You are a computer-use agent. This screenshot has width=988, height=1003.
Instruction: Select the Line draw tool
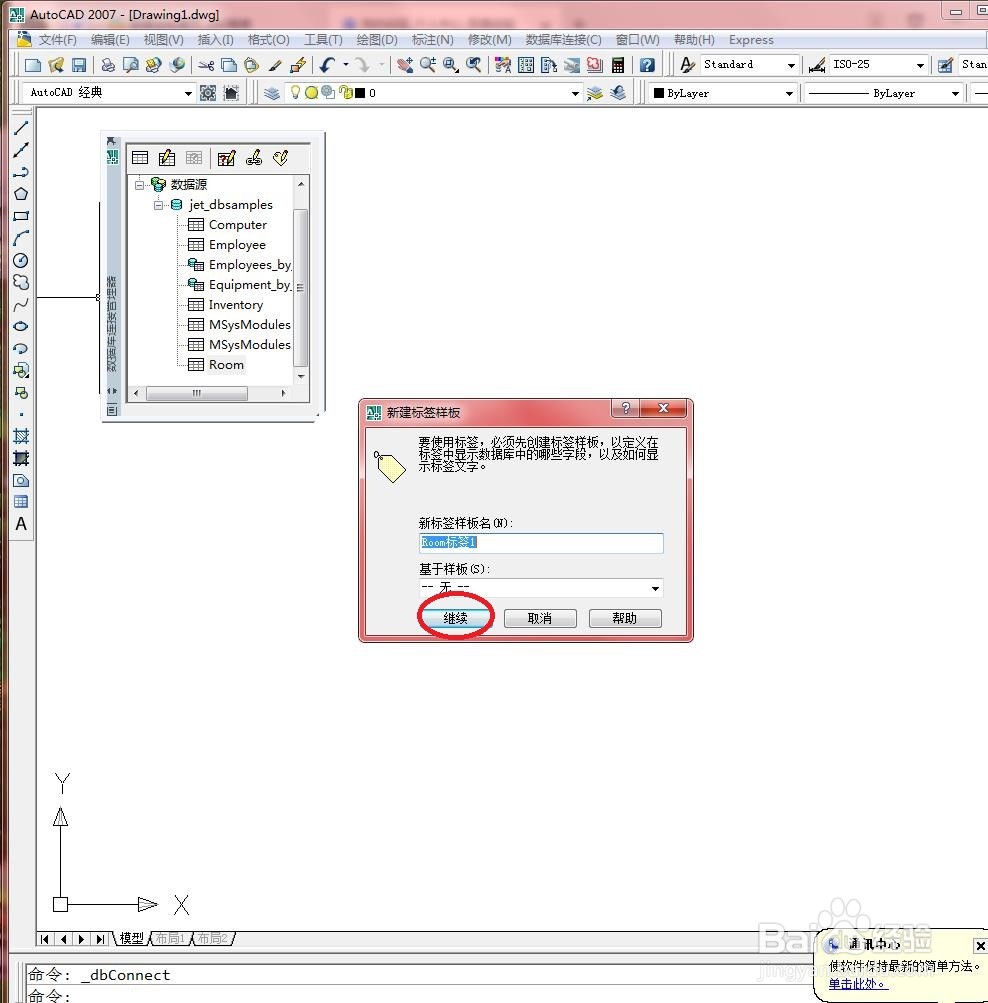(20, 128)
